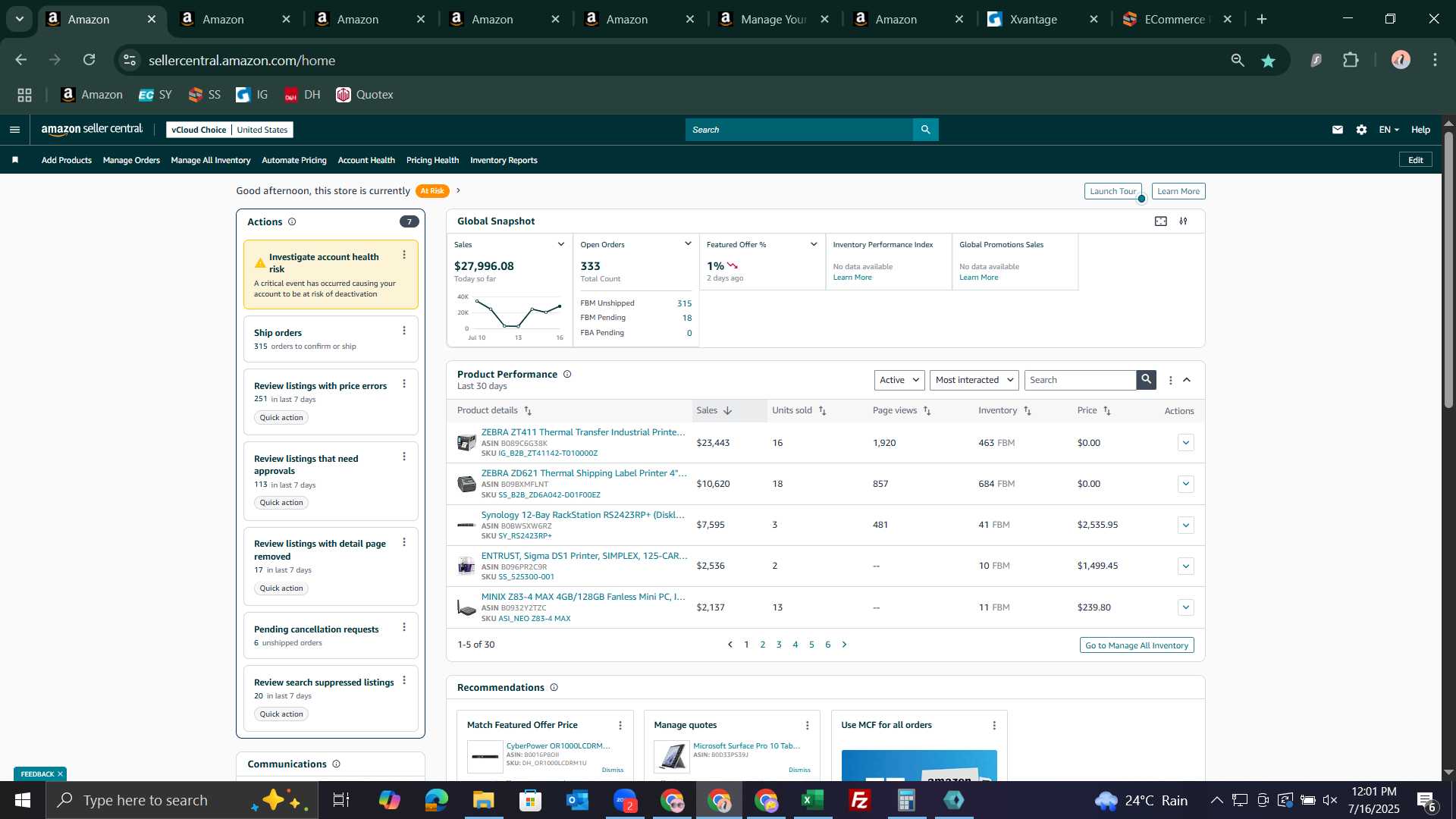This screenshot has height=819, width=1456.
Task: Switch to the Manage Your browser tab
Action: click(774, 20)
